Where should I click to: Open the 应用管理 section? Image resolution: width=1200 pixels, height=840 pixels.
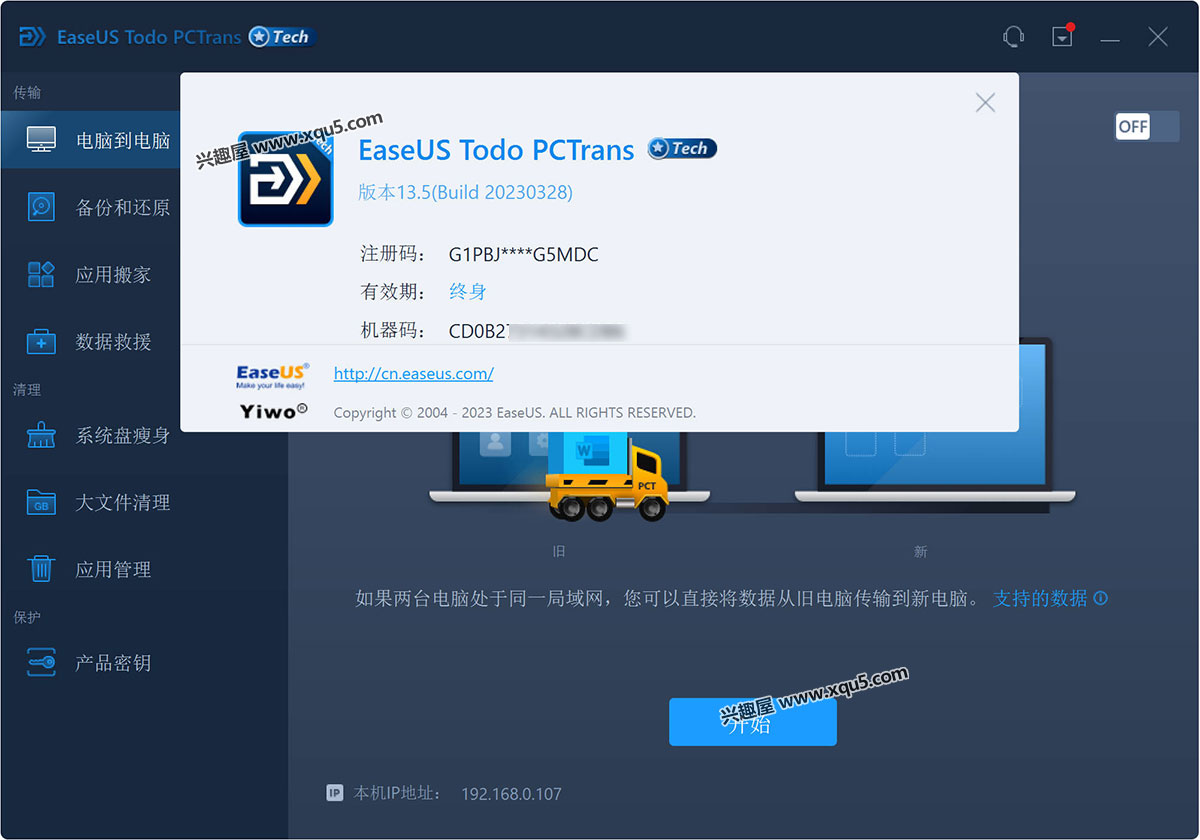pyautogui.click(x=113, y=569)
